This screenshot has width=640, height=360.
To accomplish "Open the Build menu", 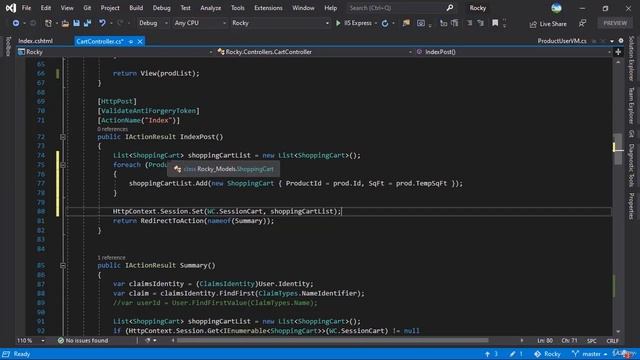I will [136, 8].
